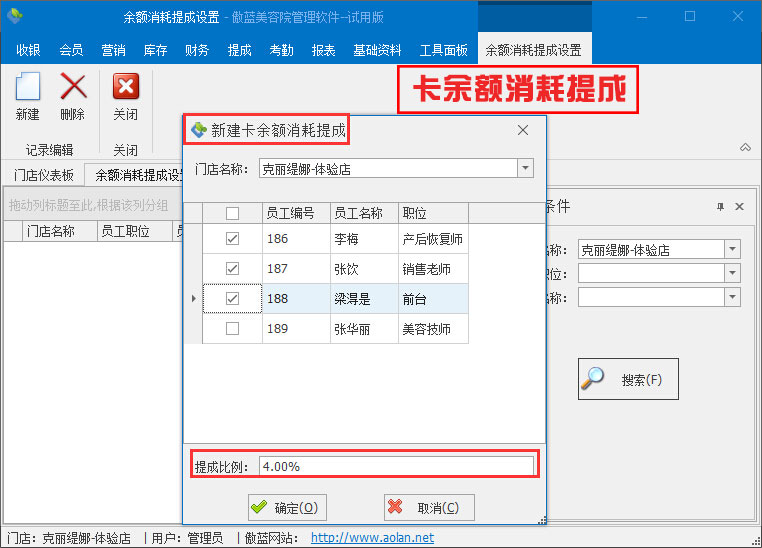Open the 门店名称 dropdown in the dialog

click(x=525, y=169)
